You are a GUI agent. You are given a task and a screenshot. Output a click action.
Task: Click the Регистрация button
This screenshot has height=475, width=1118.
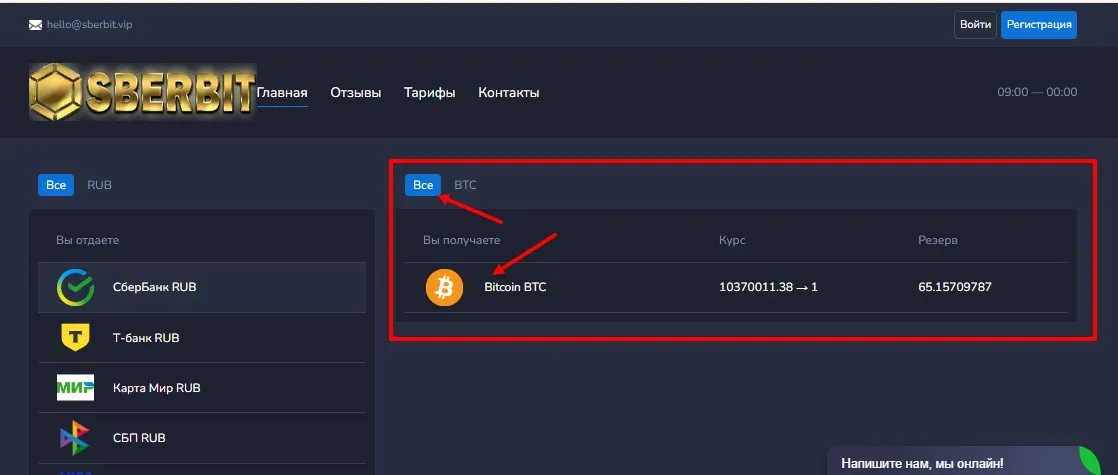(x=1039, y=25)
